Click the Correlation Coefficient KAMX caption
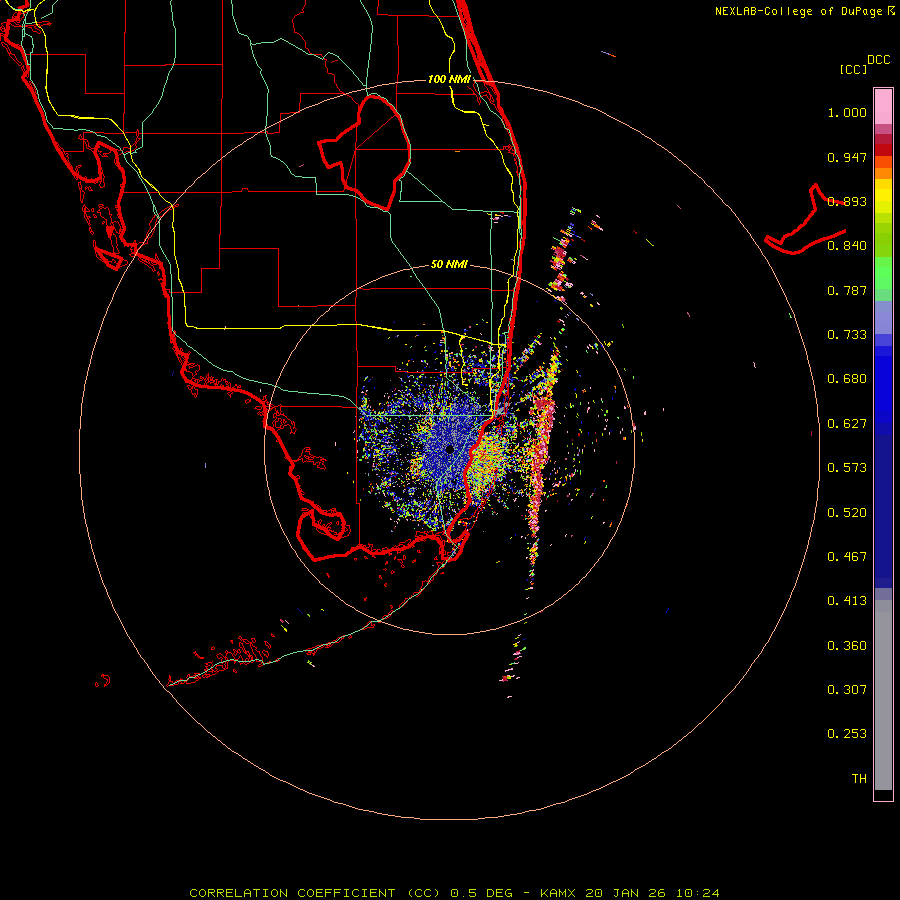The height and width of the screenshot is (900, 900). tap(454, 893)
